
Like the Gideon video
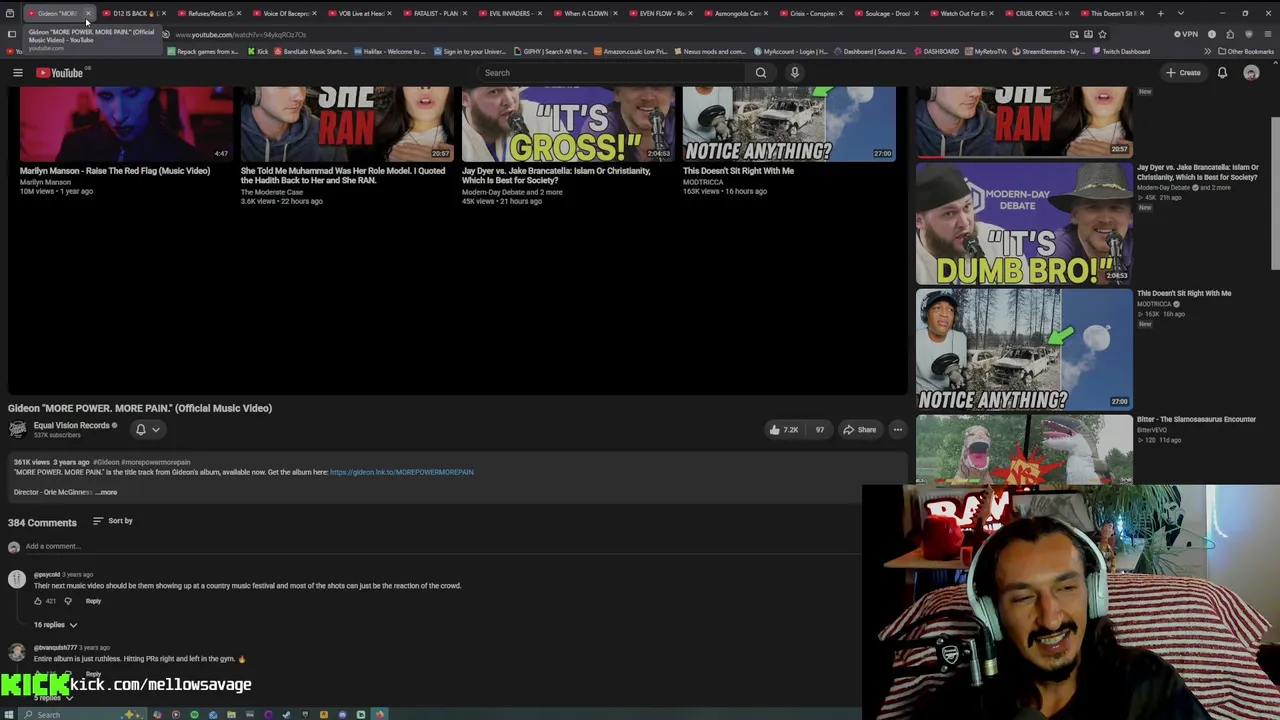tap(783, 430)
